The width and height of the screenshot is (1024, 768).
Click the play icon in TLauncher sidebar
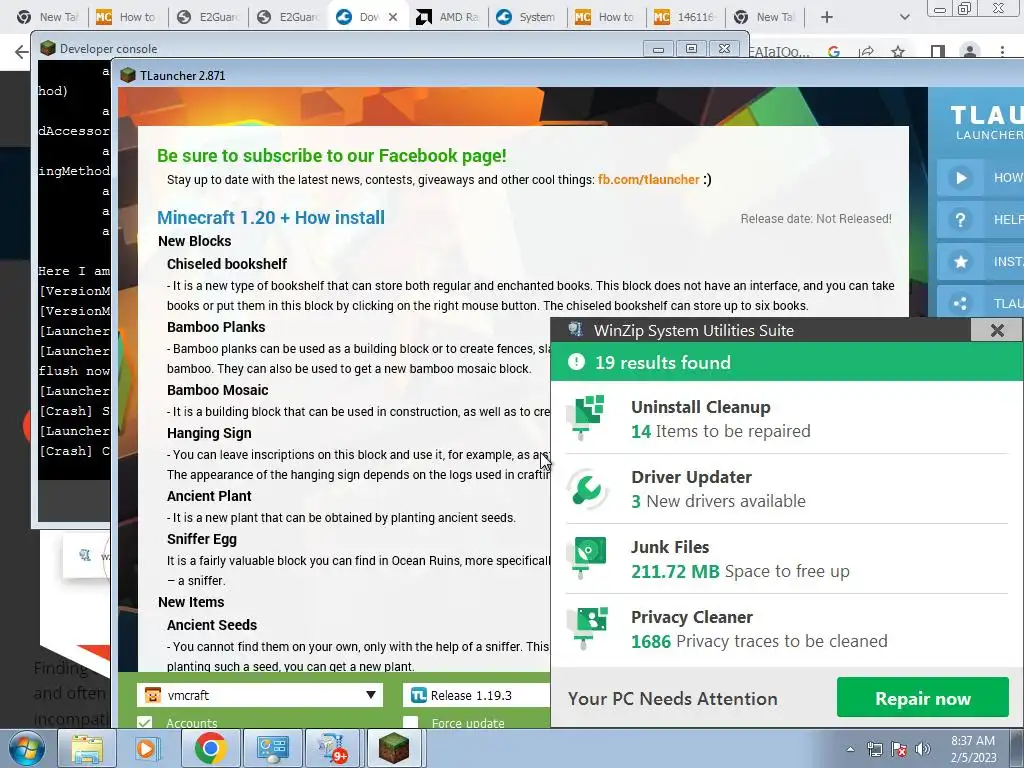(961, 178)
